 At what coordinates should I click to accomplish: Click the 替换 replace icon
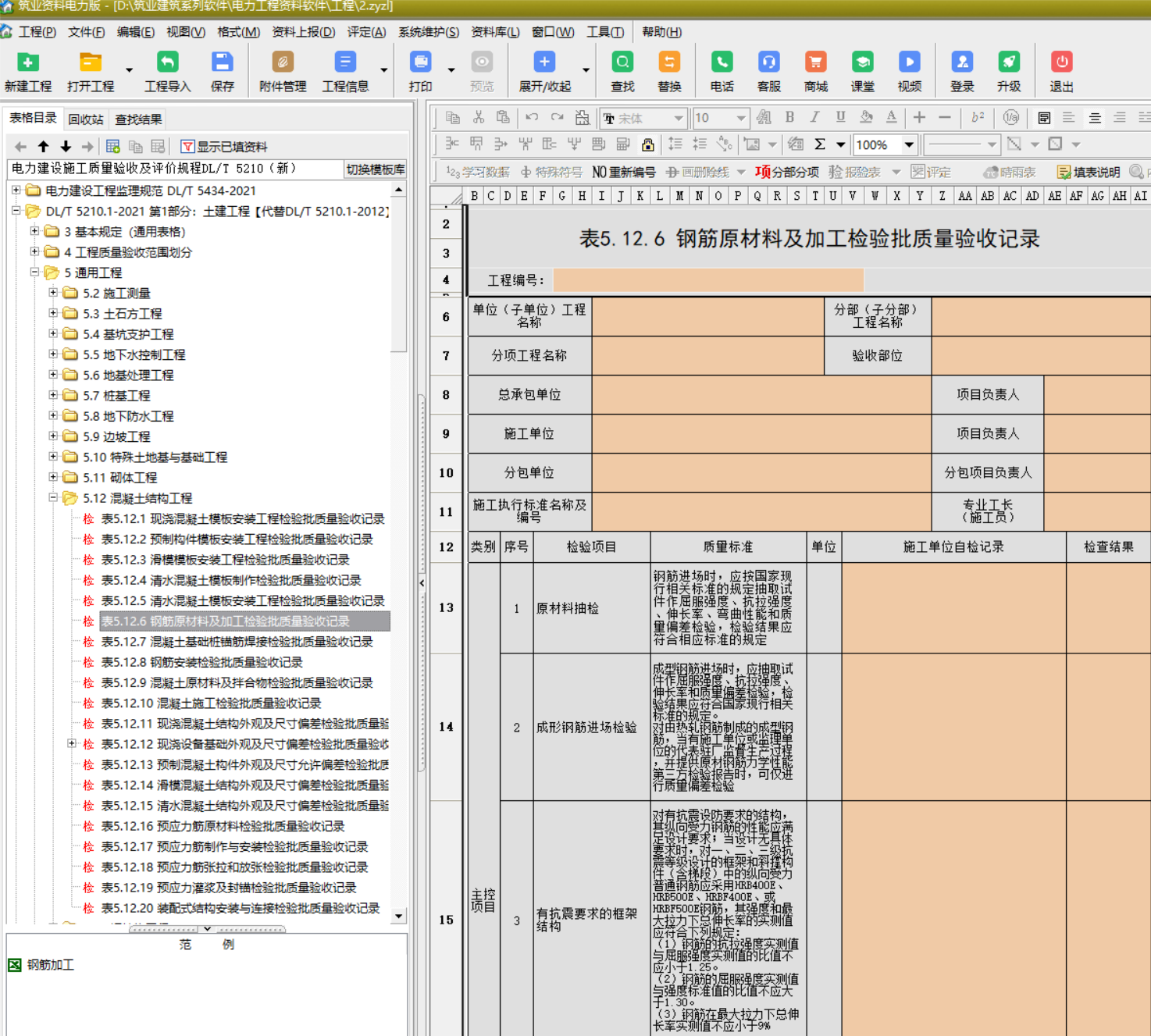[669, 62]
